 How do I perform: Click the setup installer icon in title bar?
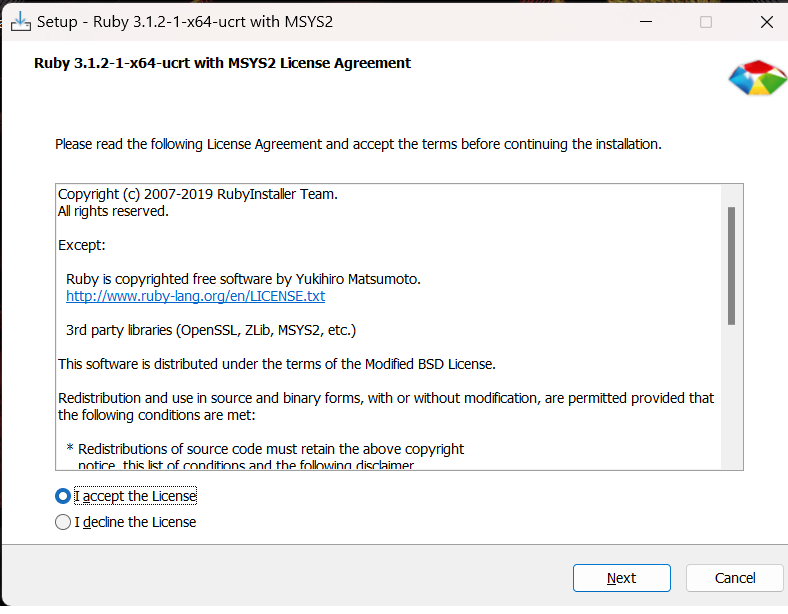(x=20, y=21)
